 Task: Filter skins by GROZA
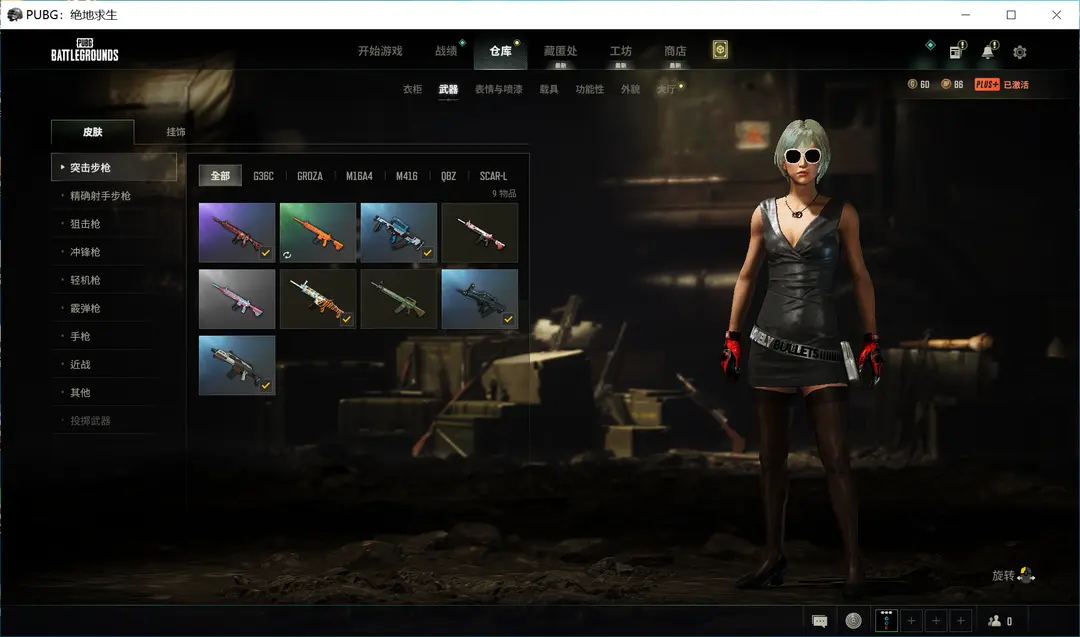click(310, 176)
